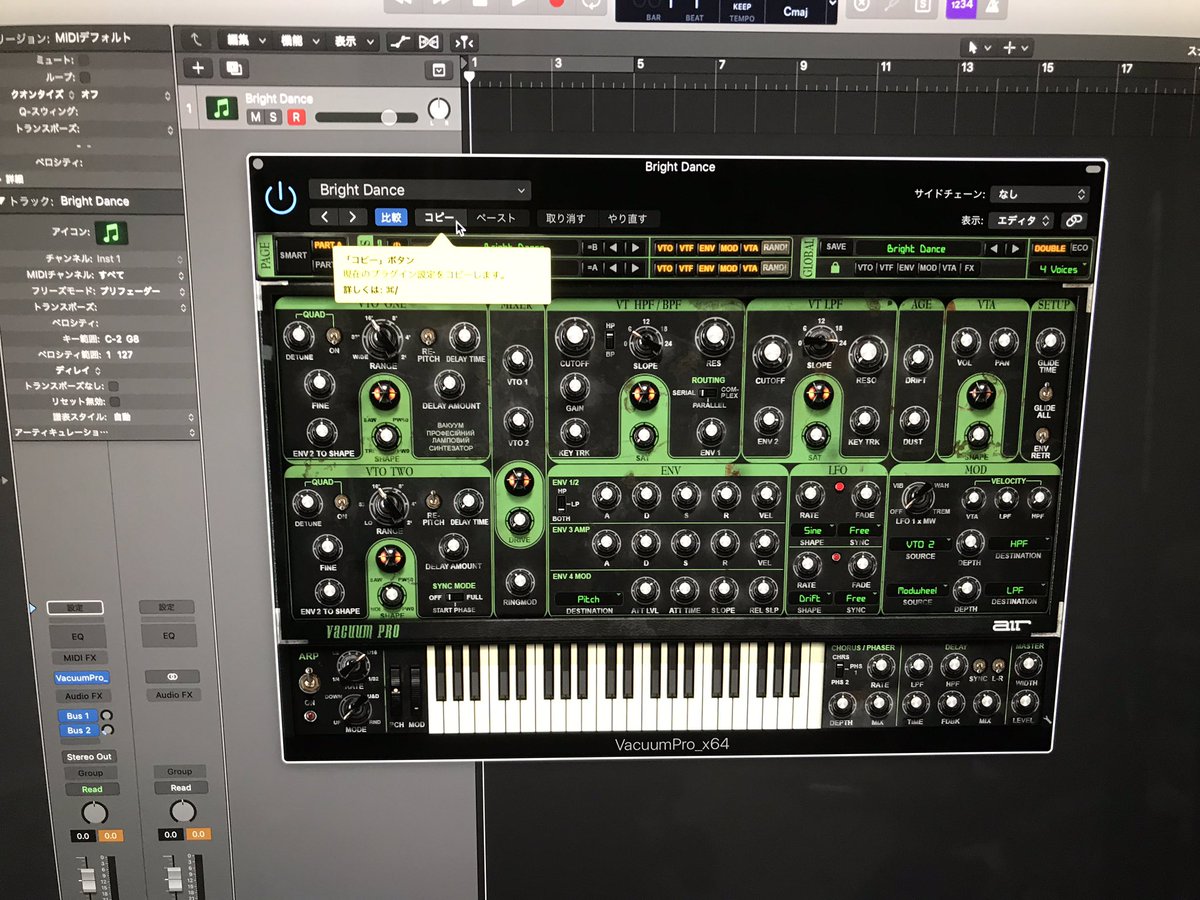Screen dimensions: 1200x900
Task: Select the PART A tab
Action: (x=327, y=244)
